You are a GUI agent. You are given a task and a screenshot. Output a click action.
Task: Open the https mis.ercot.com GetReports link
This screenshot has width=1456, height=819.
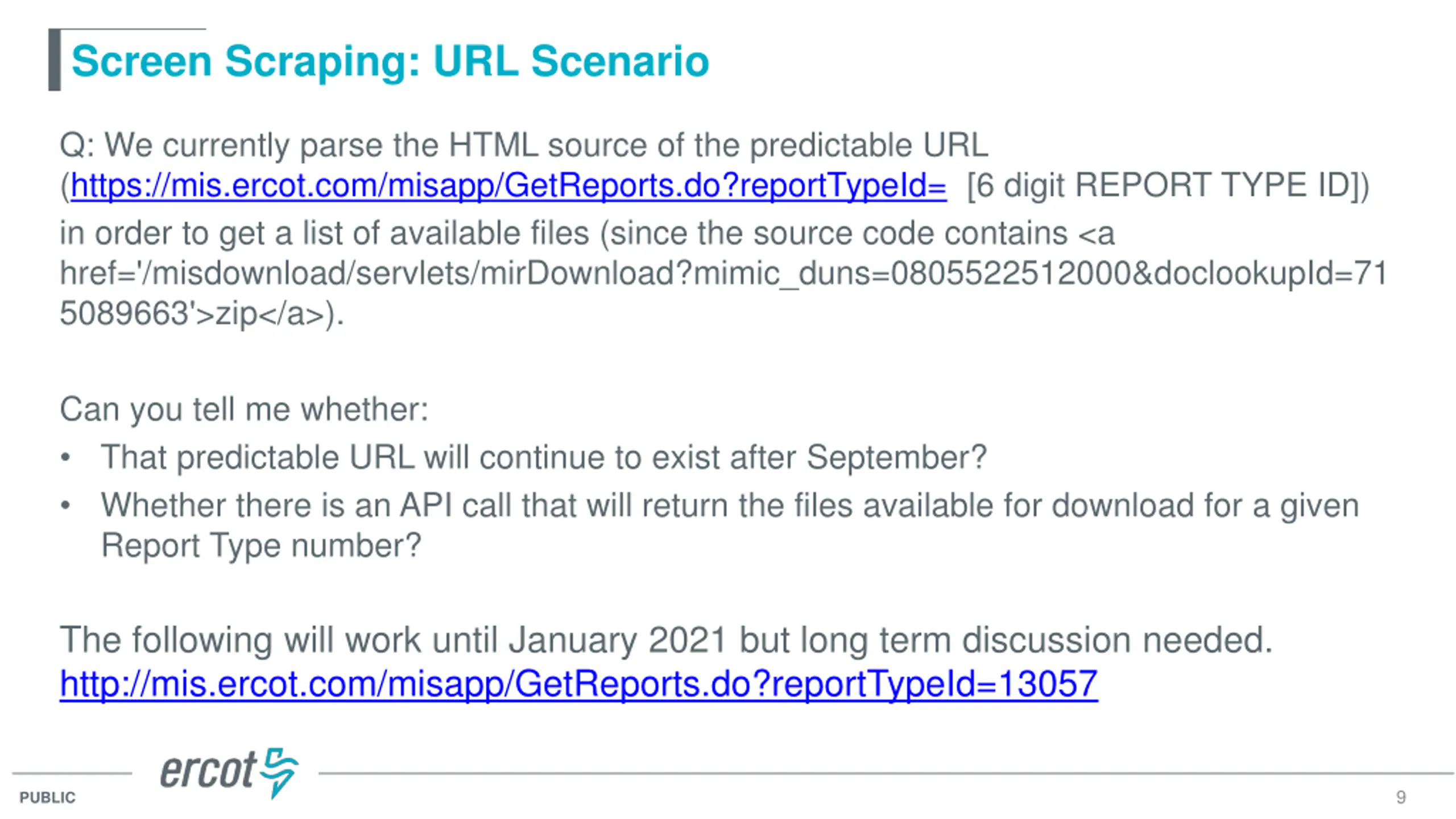coord(508,185)
